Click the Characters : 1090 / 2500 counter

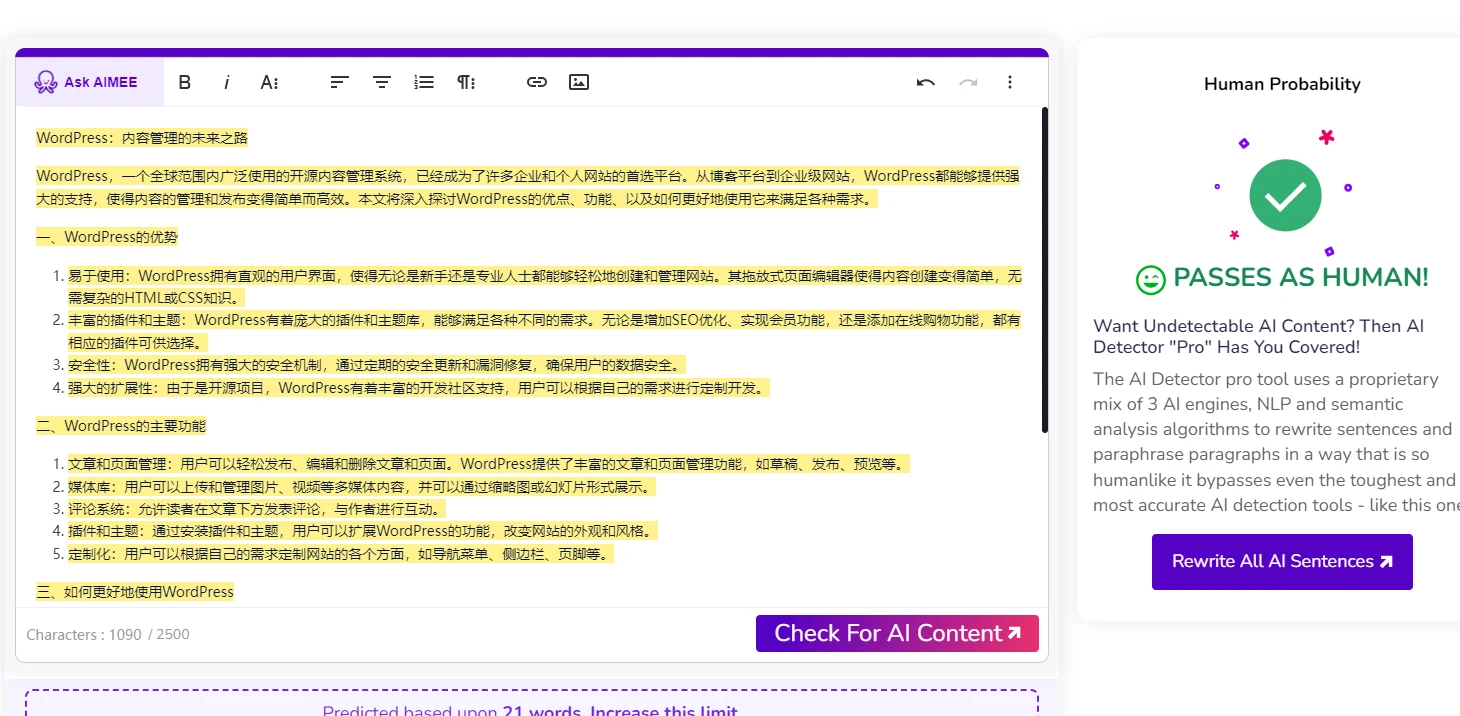pyautogui.click(x=108, y=634)
